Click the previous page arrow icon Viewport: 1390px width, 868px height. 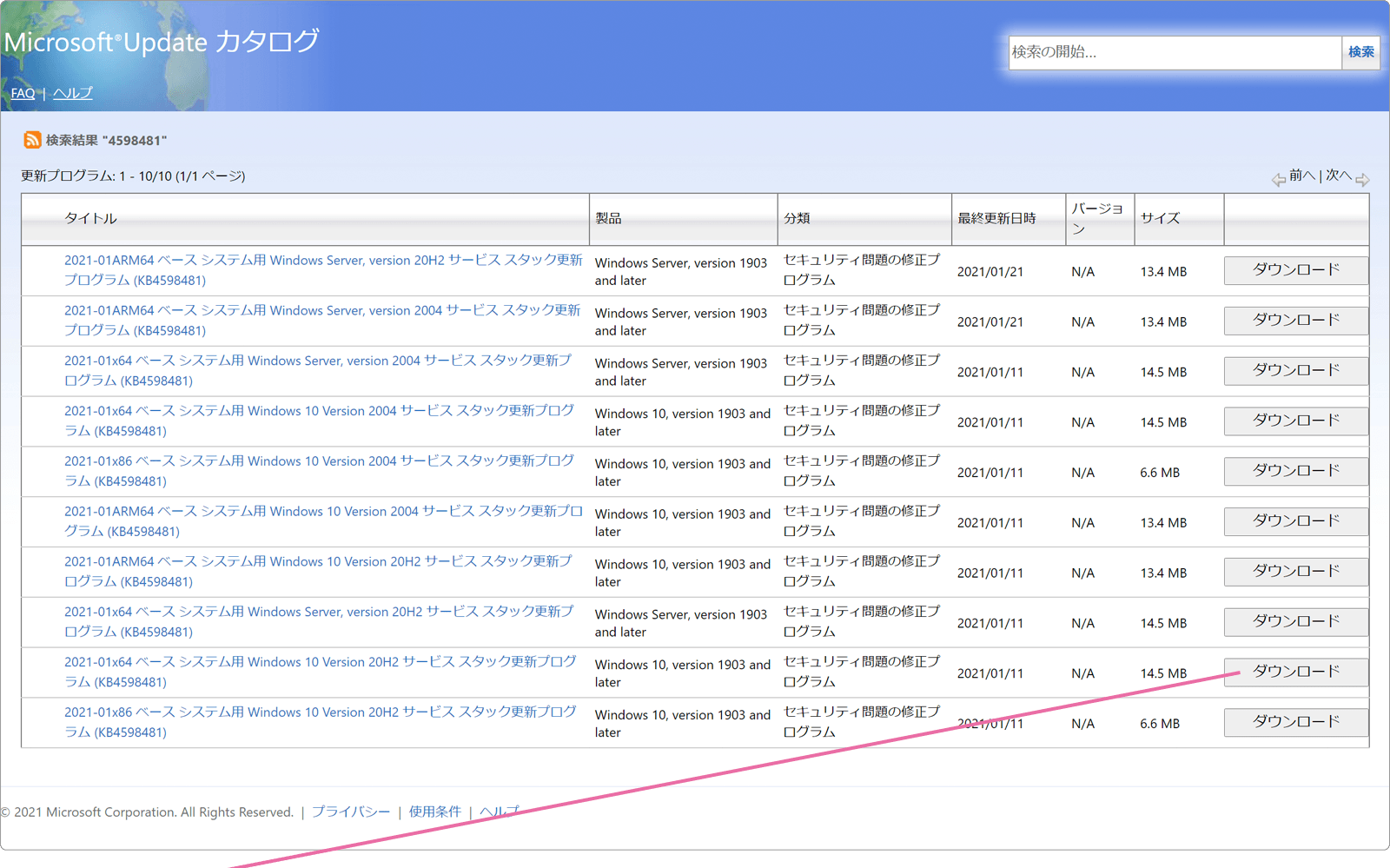[1279, 180]
